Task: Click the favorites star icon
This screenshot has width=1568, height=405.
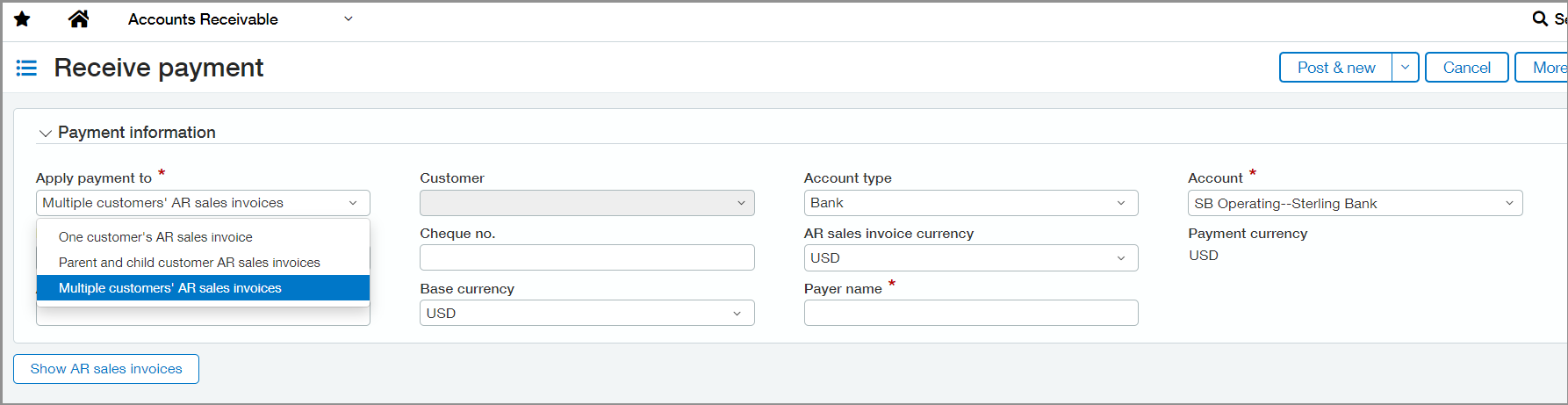Action: (22, 19)
